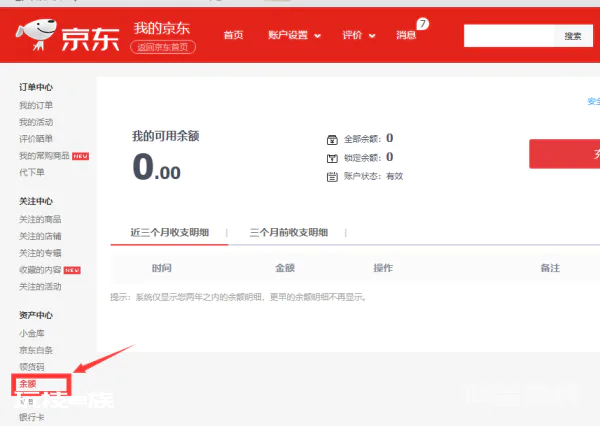The height and width of the screenshot is (426, 600).
Task: Click the JD dog mascot logo
Action: (36, 34)
